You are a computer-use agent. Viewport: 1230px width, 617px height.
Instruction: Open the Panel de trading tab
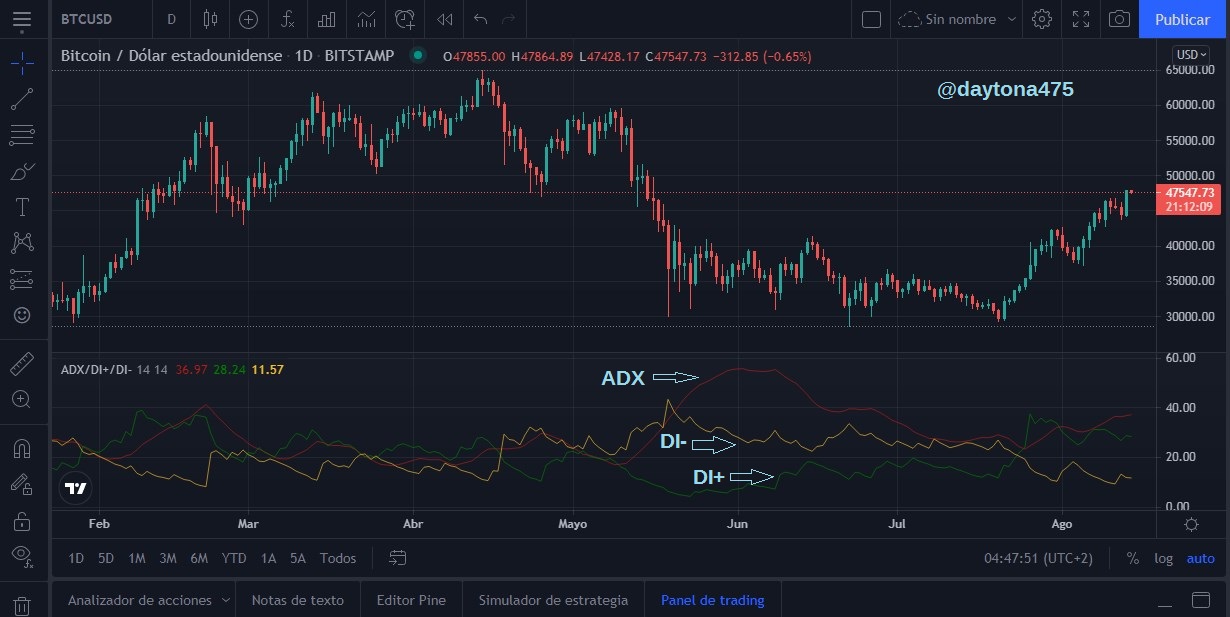(x=712, y=600)
